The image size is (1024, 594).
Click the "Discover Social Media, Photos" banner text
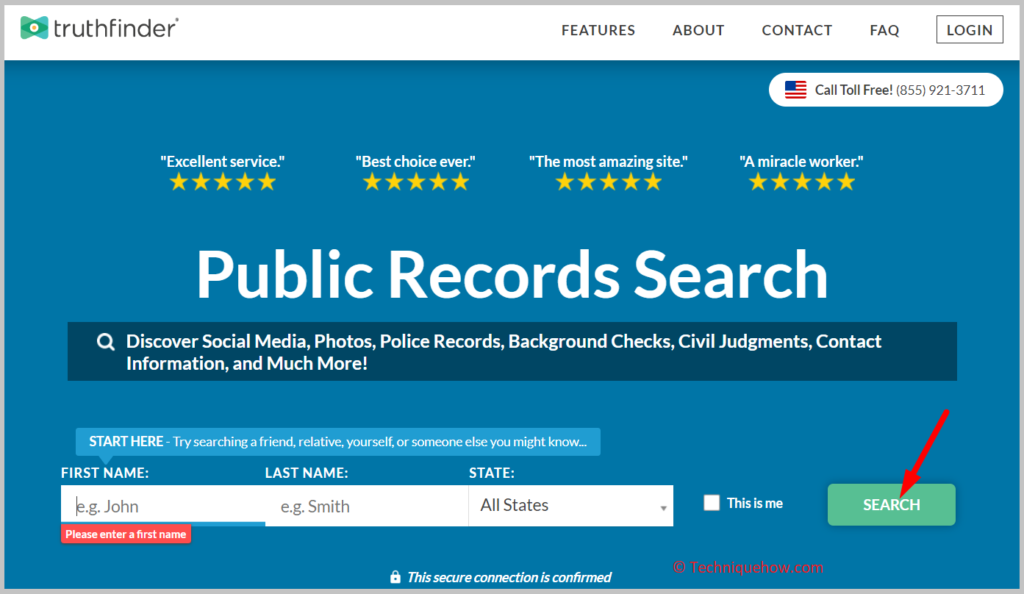click(x=504, y=352)
